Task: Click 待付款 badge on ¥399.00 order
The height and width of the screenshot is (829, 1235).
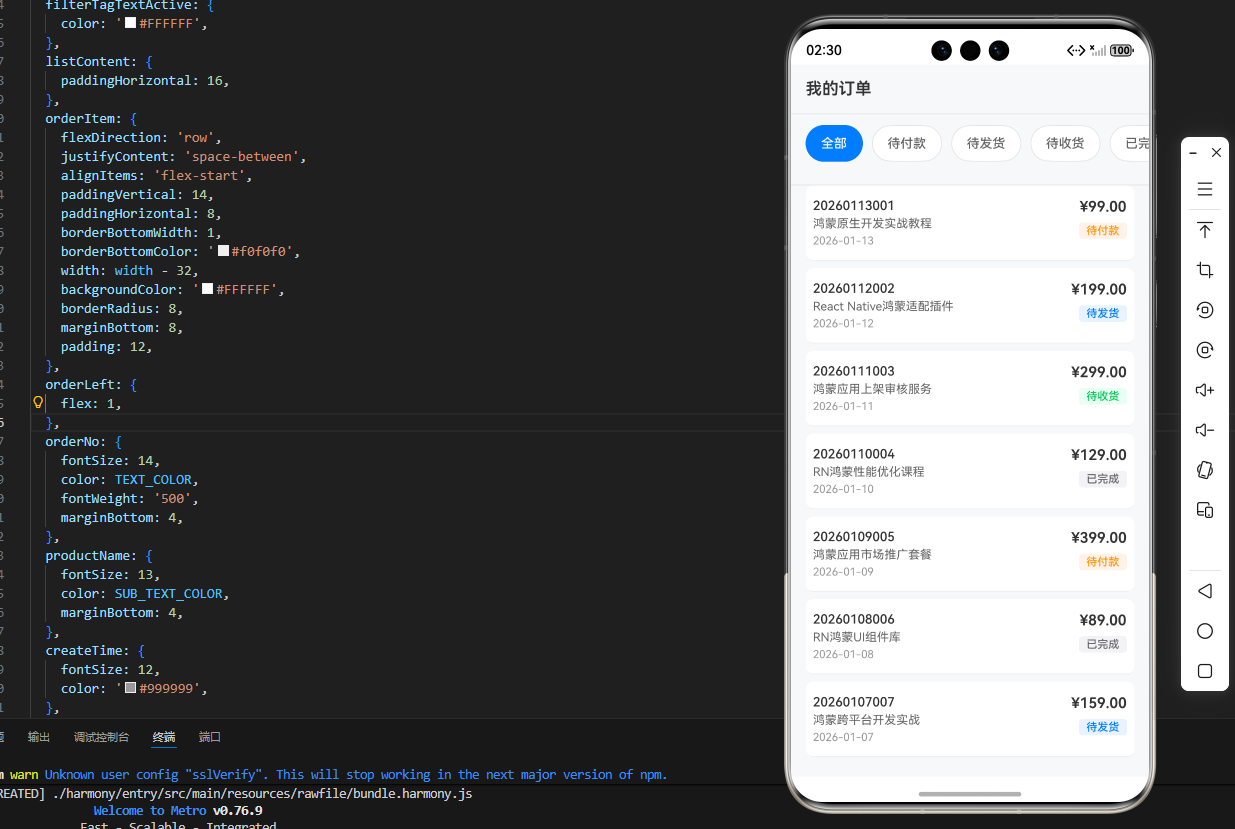Action: (1103, 562)
